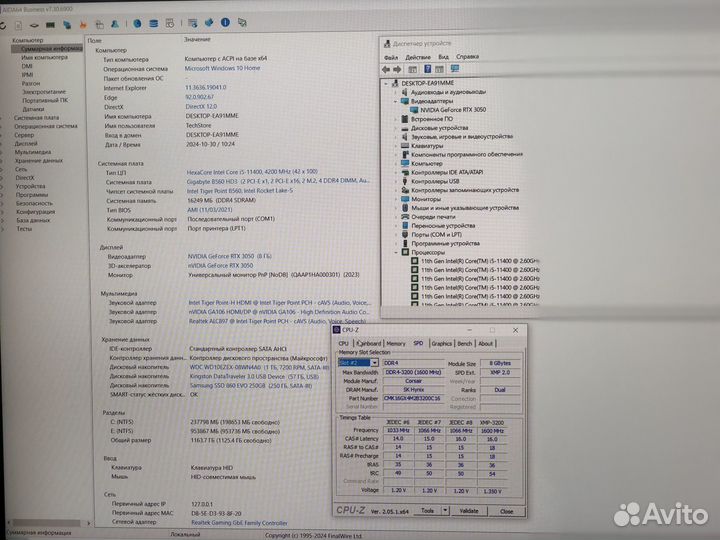The image size is (720, 540).
Task: Click the blue arrow update icon in AIDA64 toolbar
Action: coord(209,22)
